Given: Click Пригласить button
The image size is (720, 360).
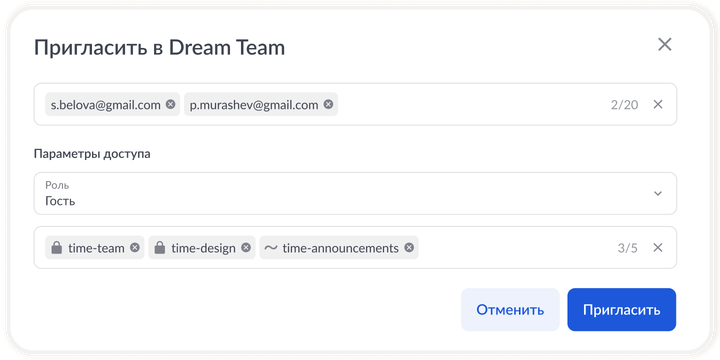Looking at the screenshot, I should pos(622,309).
